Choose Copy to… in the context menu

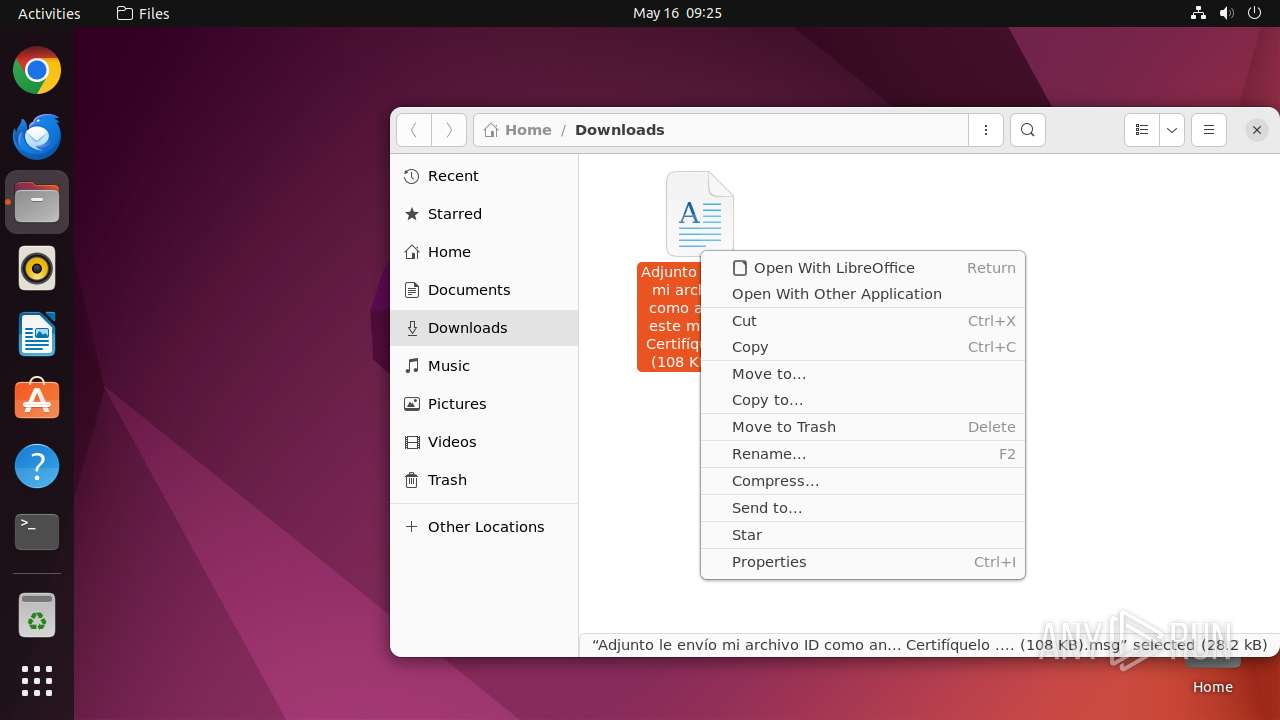(863, 400)
